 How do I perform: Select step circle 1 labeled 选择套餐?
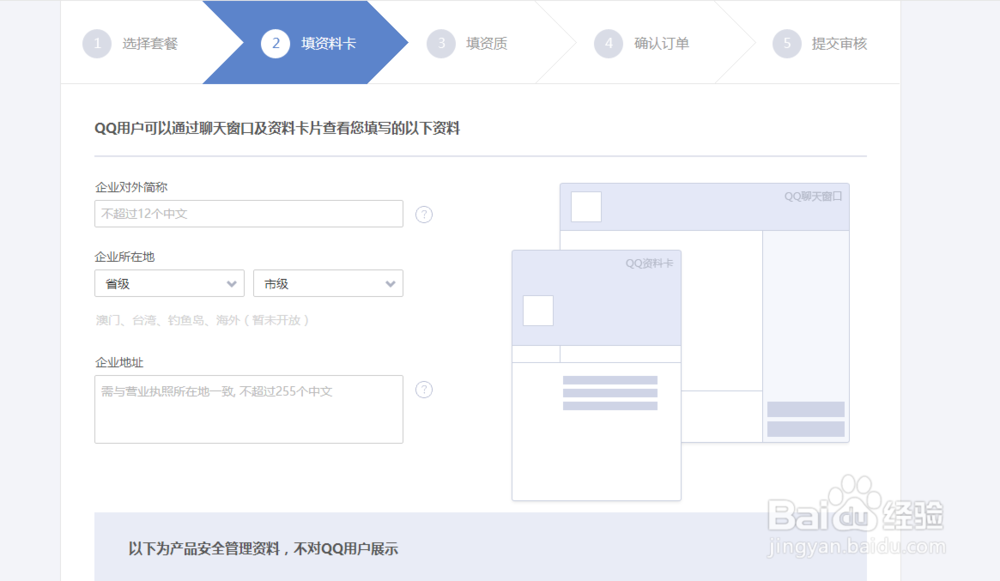coord(97,43)
